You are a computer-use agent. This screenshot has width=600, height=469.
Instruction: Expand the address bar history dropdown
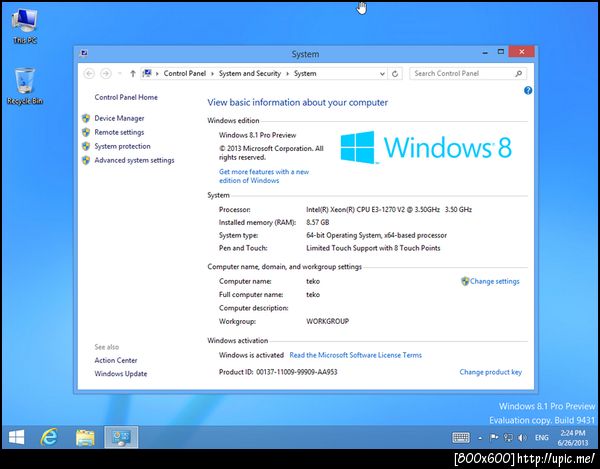pos(382,74)
